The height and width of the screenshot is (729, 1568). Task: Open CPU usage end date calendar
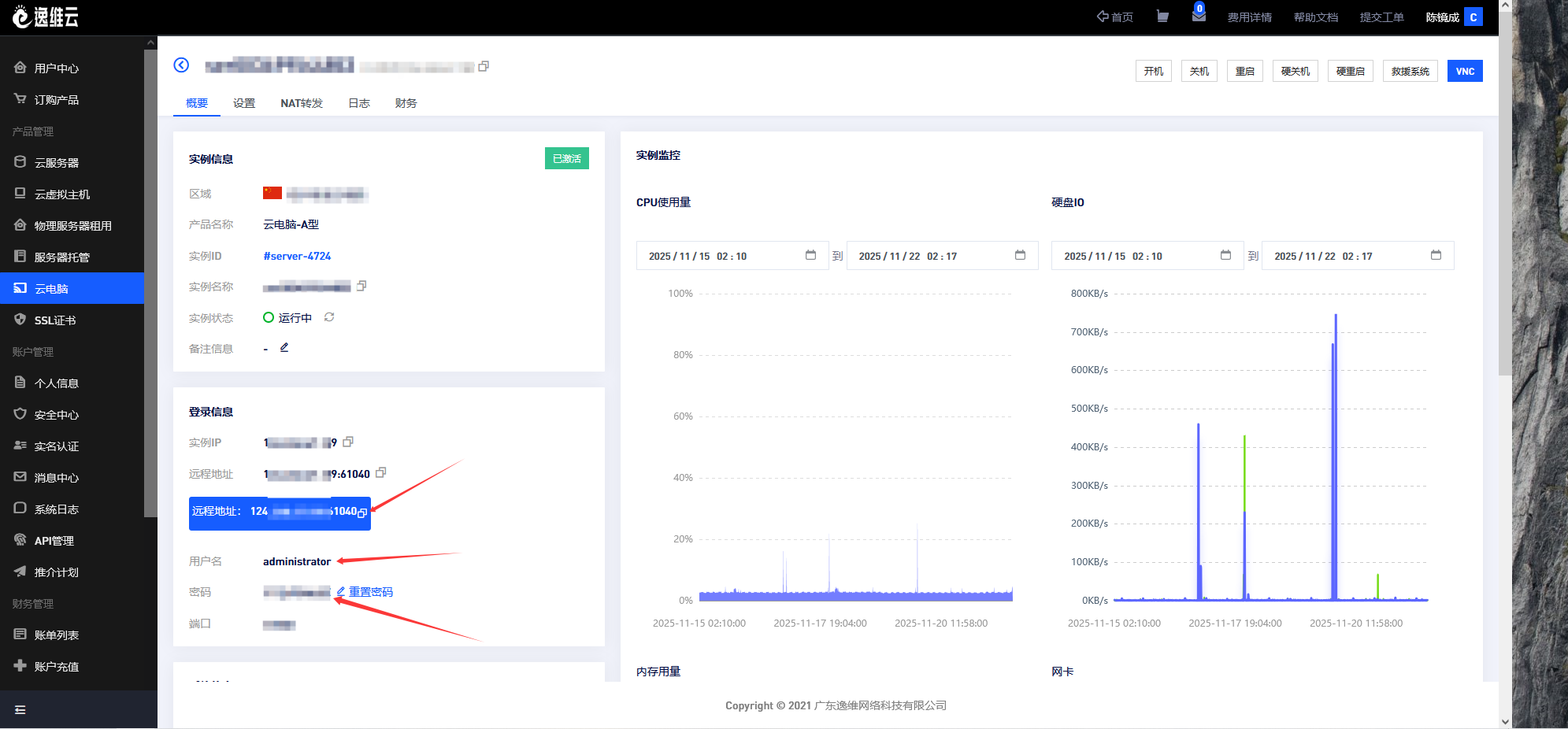pyautogui.click(x=1020, y=256)
